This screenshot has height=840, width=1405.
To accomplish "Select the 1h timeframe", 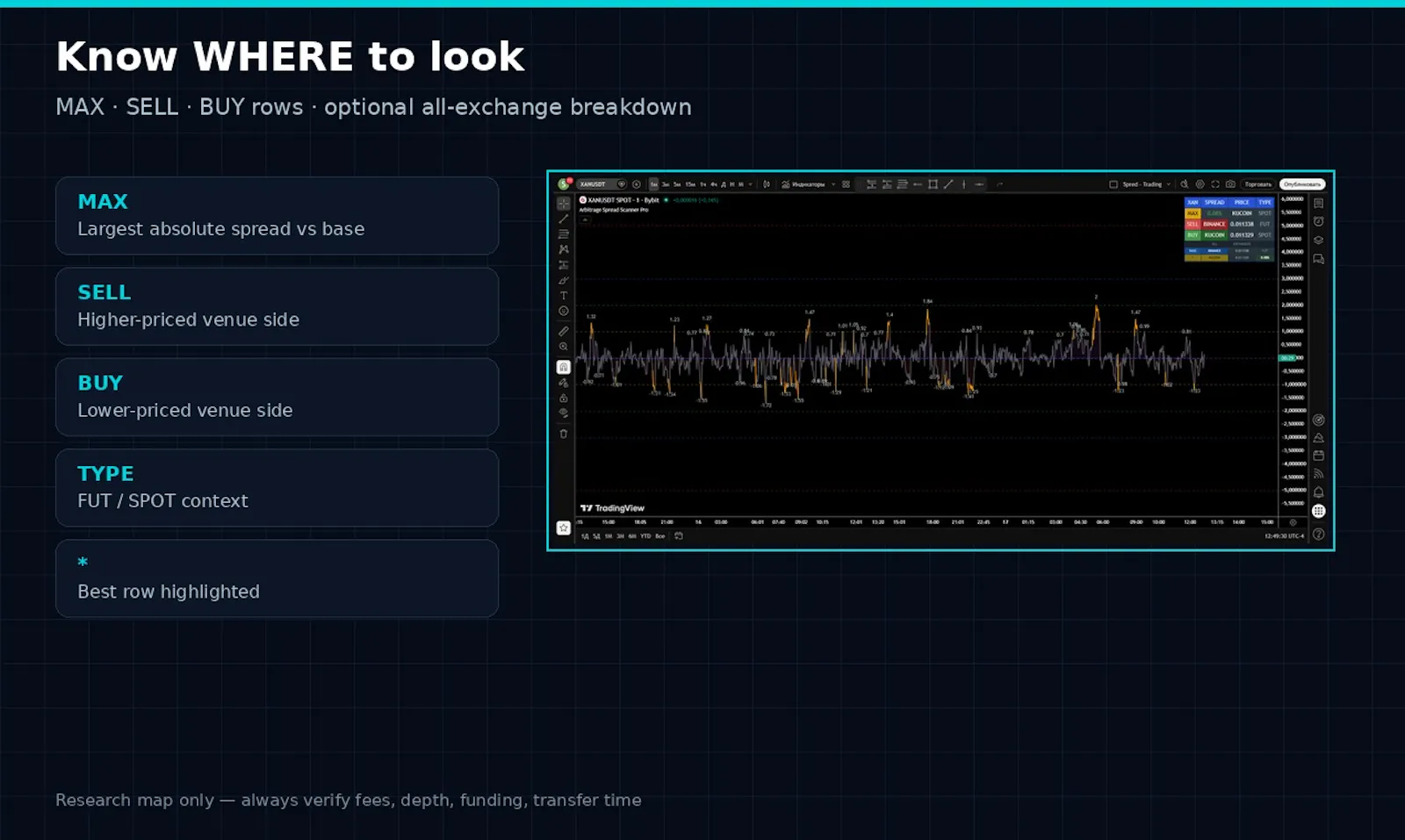I will pos(703,184).
